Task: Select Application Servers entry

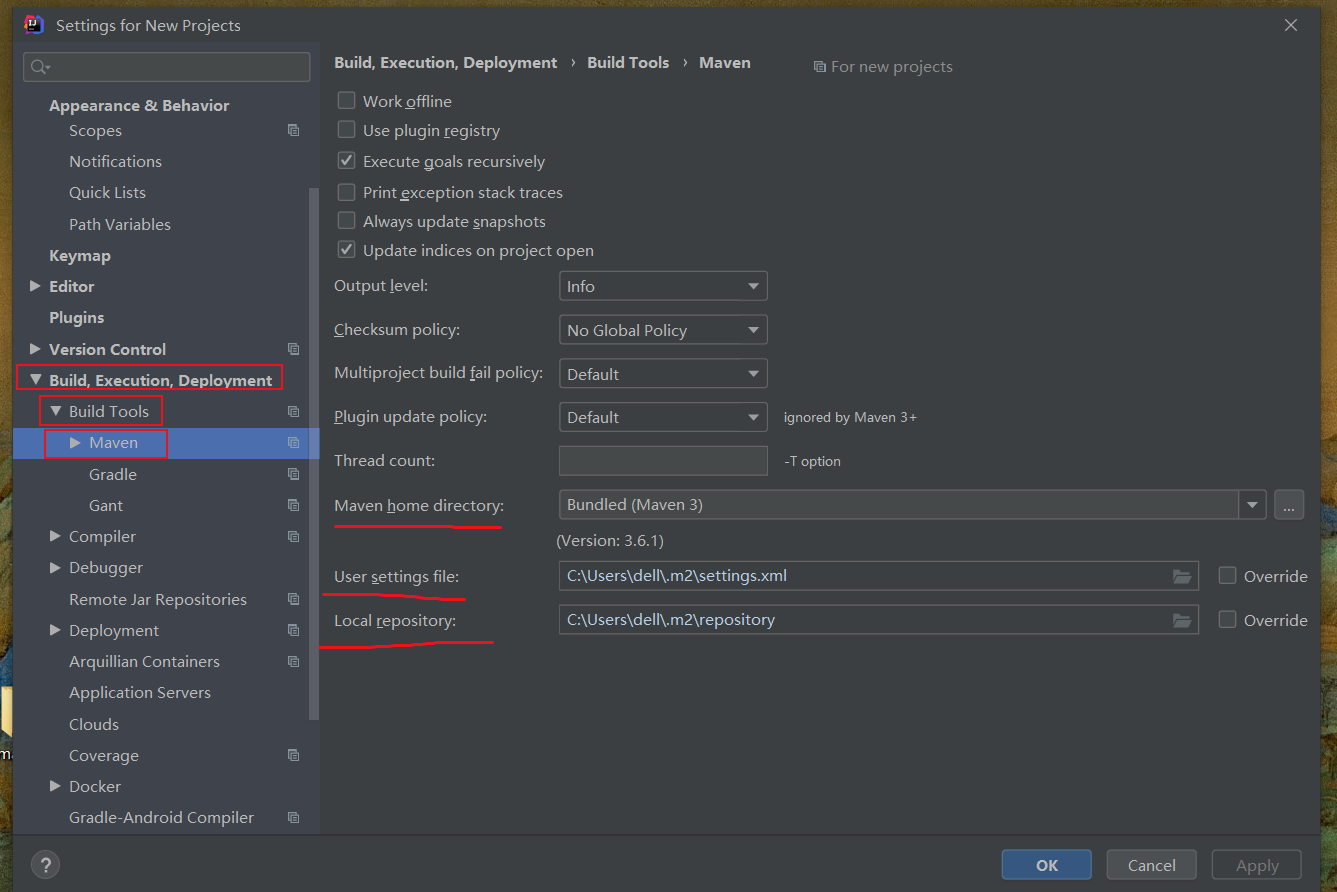Action: click(x=140, y=692)
